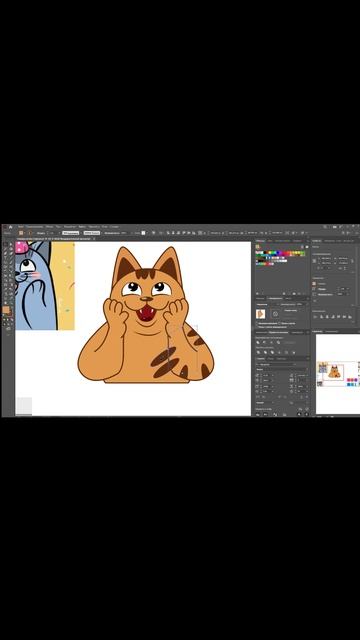Open the stroke weight dropdown in Appearance
The image size is (360, 640).
click(348, 289)
